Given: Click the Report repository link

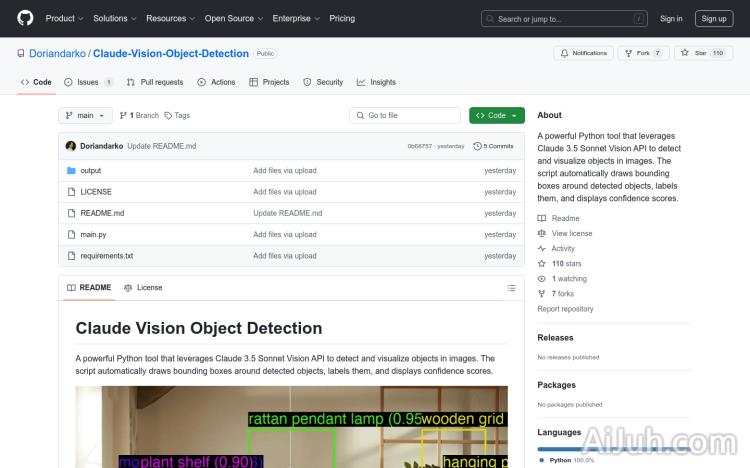Looking at the screenshot, I should tap(565, 309).
